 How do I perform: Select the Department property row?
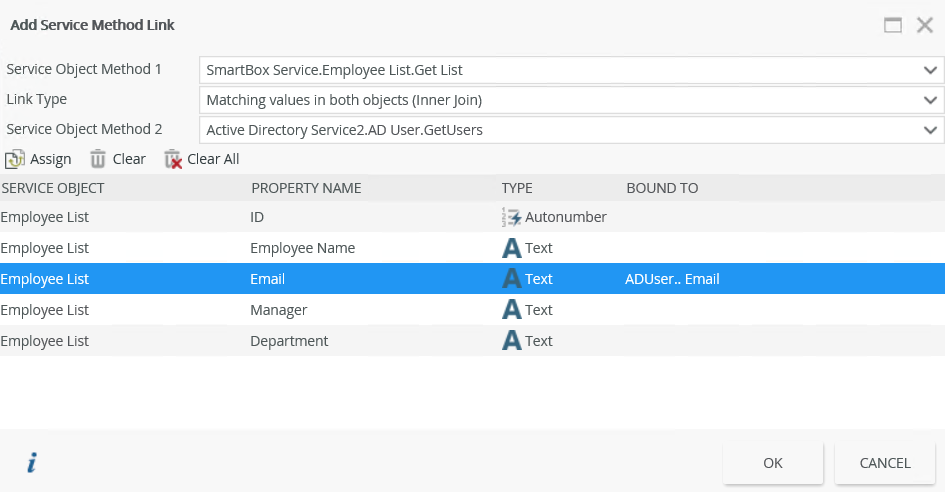289,341
